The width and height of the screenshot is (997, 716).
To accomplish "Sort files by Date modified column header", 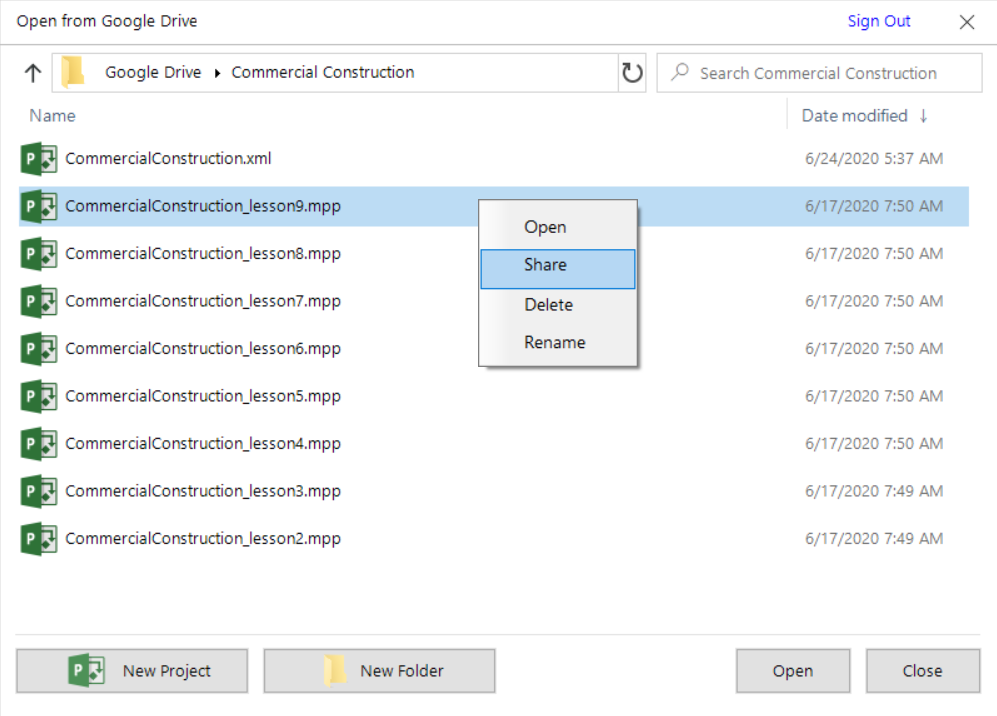I will click(x=855, y=116).
